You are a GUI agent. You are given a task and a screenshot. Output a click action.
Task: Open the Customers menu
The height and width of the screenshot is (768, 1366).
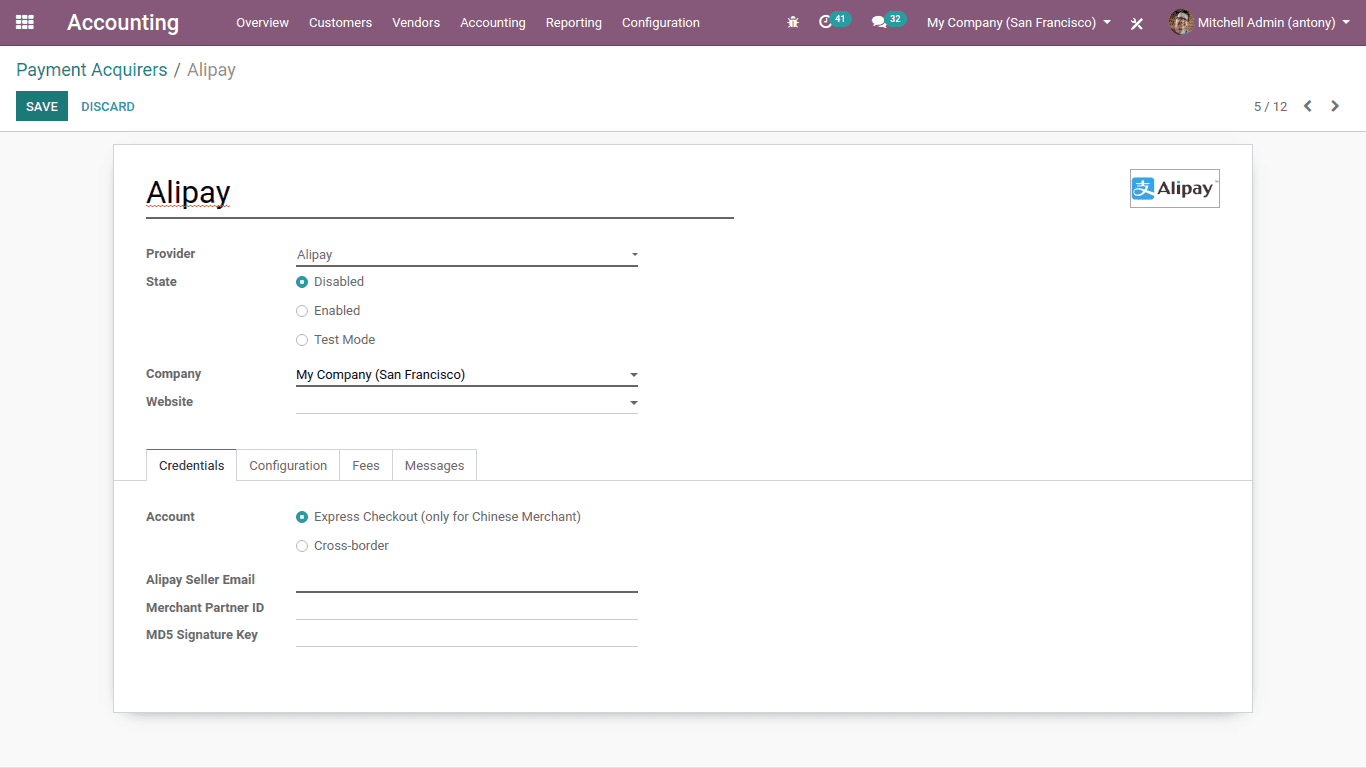(x=340, y=22)
